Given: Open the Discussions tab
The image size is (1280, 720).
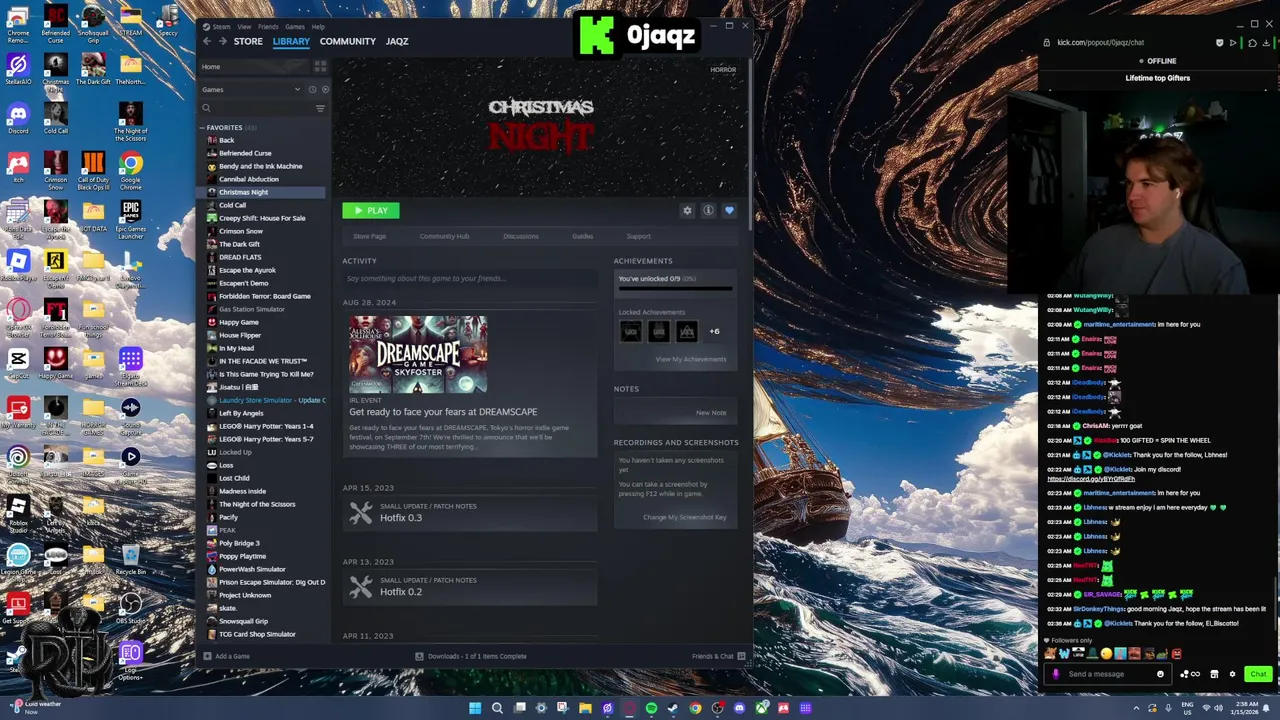Looking at the screenshot, I should 521,236.
